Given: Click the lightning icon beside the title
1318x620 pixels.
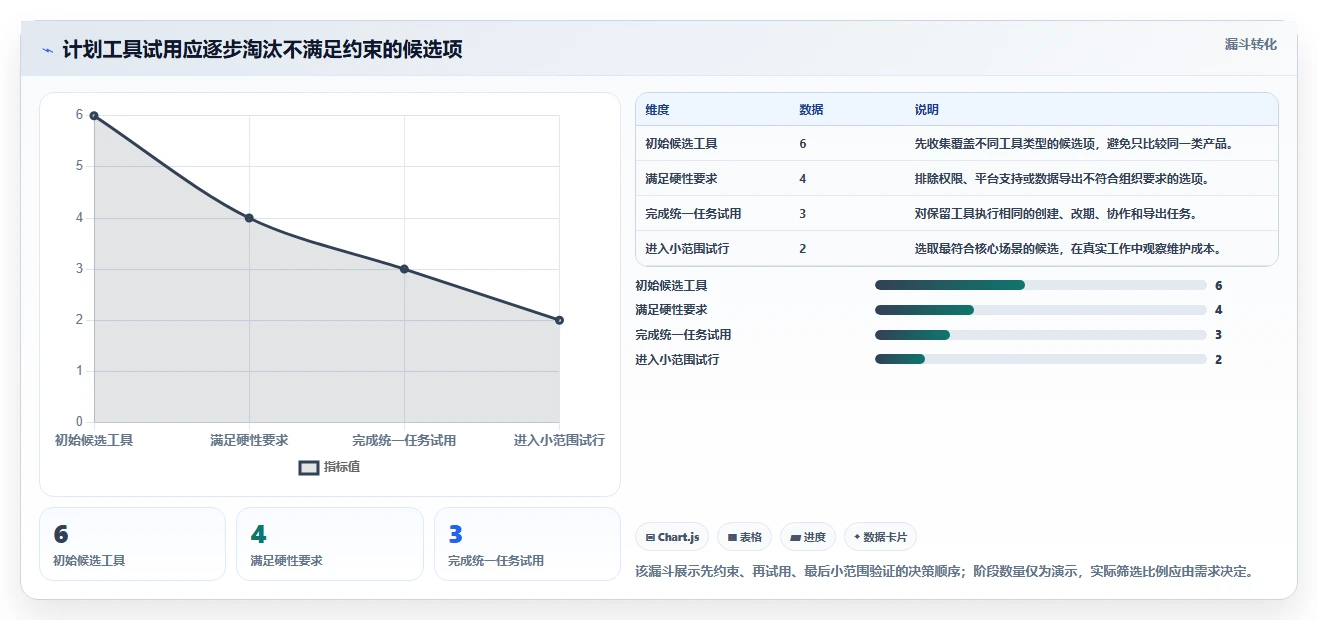Looking at the screenshot, I should (x=48, y=50).
